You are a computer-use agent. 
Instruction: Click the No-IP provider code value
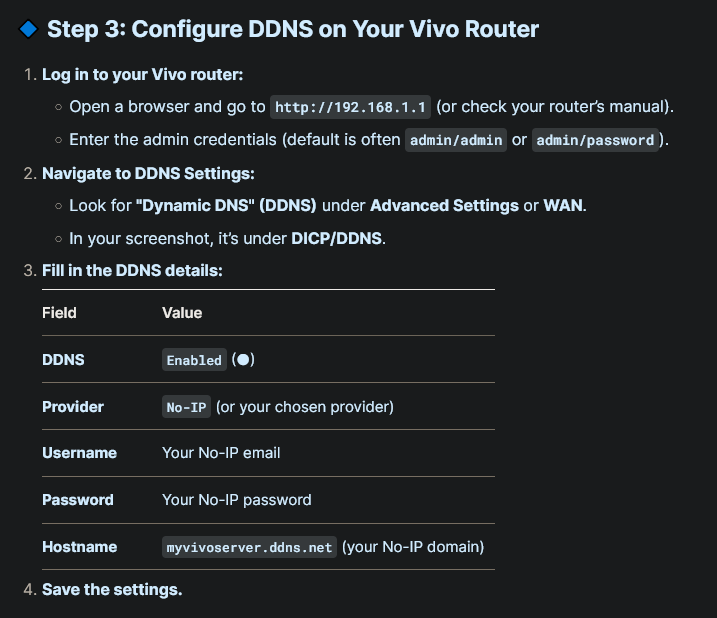(x=186, y=407)
